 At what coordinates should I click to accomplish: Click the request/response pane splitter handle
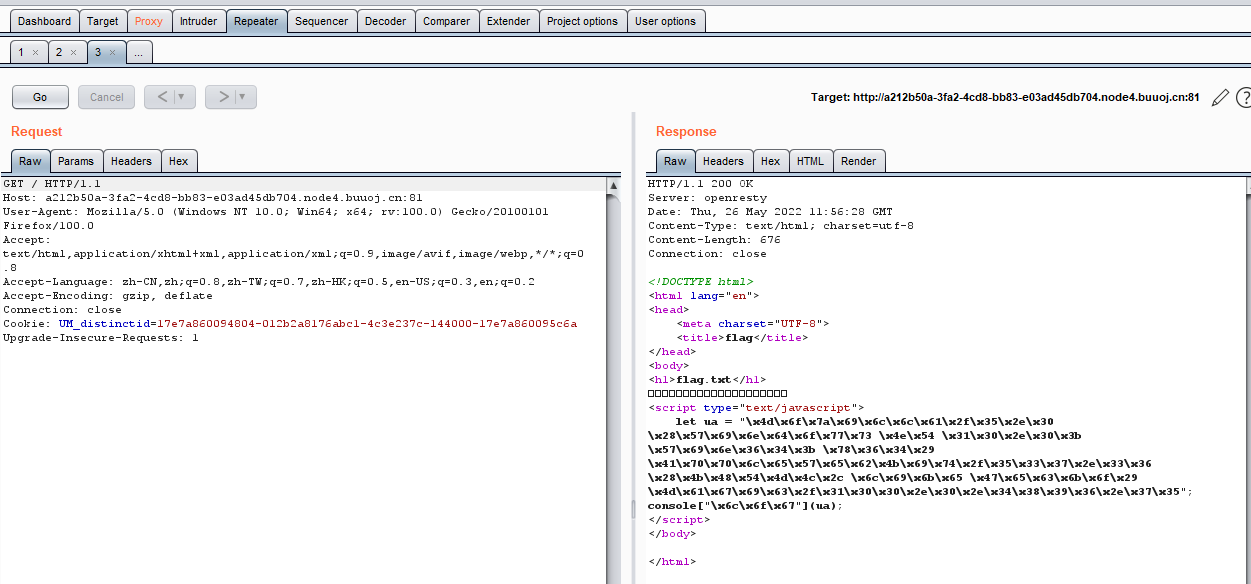[632, 509]
